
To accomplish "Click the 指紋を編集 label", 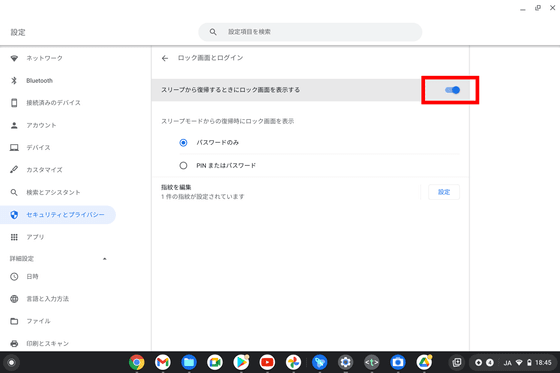I will pos(176,187).
